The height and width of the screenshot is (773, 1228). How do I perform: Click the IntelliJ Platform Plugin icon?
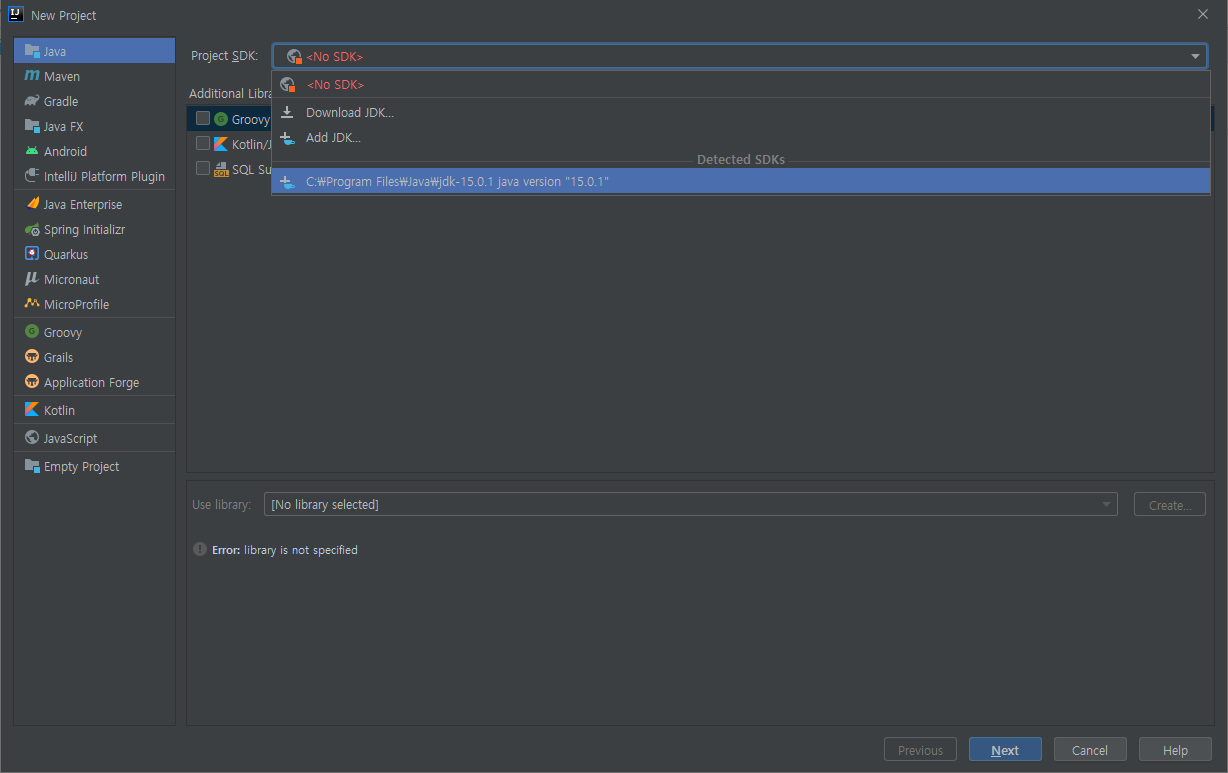(32, 176)
